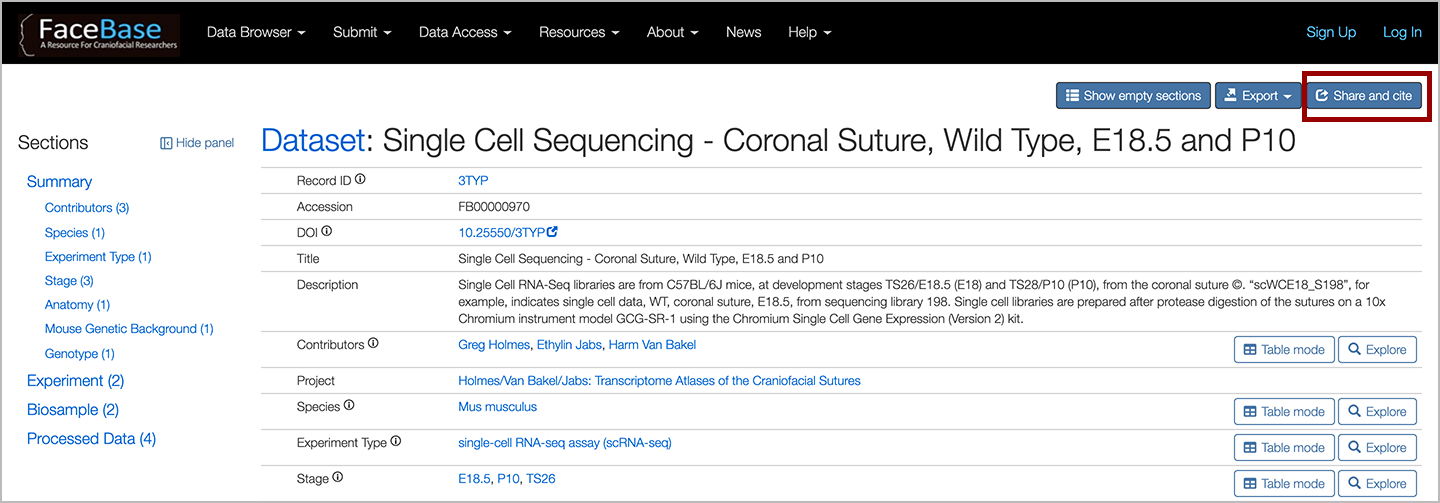Click the info icon next to Species
Image resolution: width=1440 pixels, height=503 pixels.
(349, 405)
